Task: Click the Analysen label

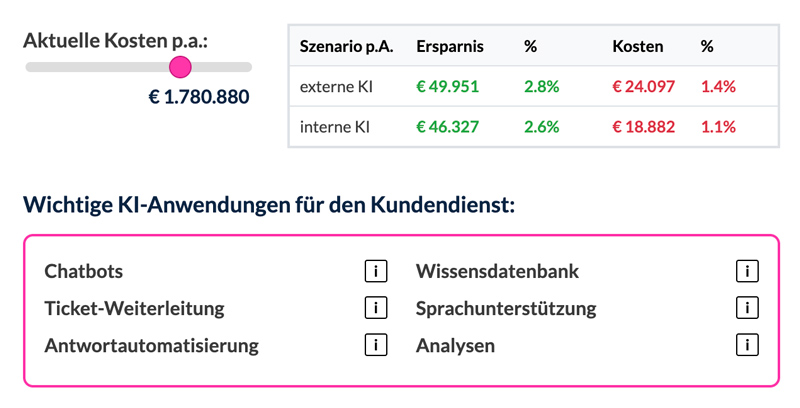Action: click(x=455, y=346)
